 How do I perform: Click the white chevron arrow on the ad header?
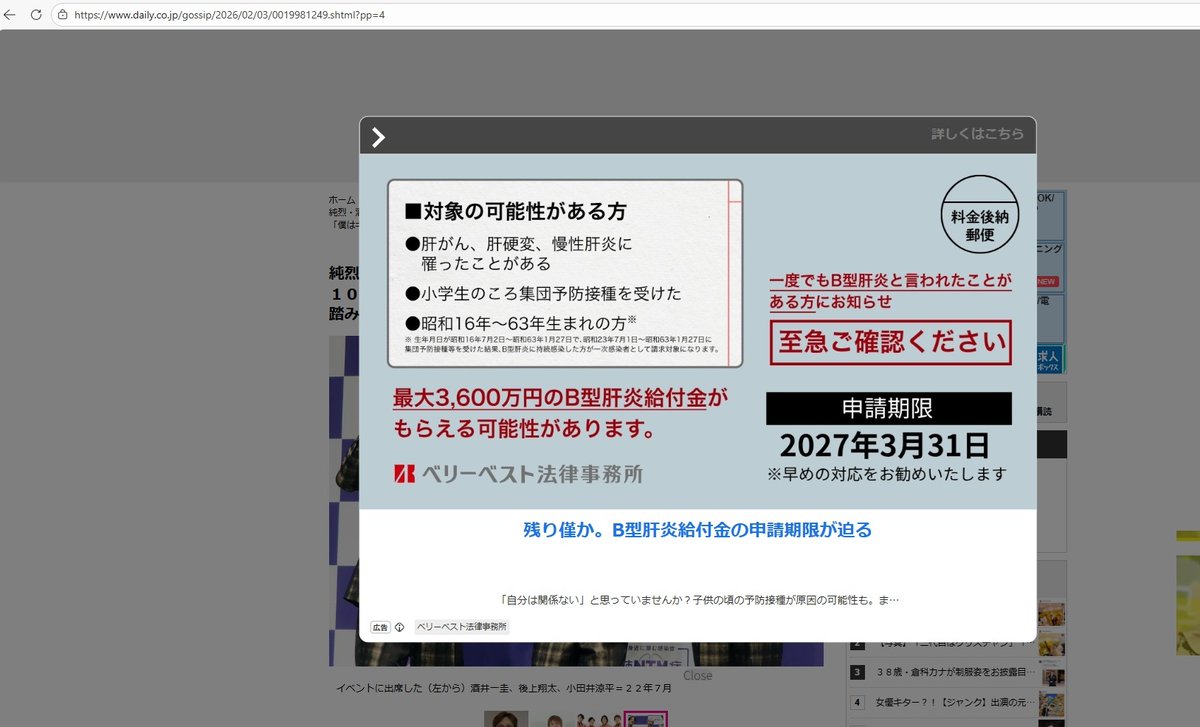point(378,137)
